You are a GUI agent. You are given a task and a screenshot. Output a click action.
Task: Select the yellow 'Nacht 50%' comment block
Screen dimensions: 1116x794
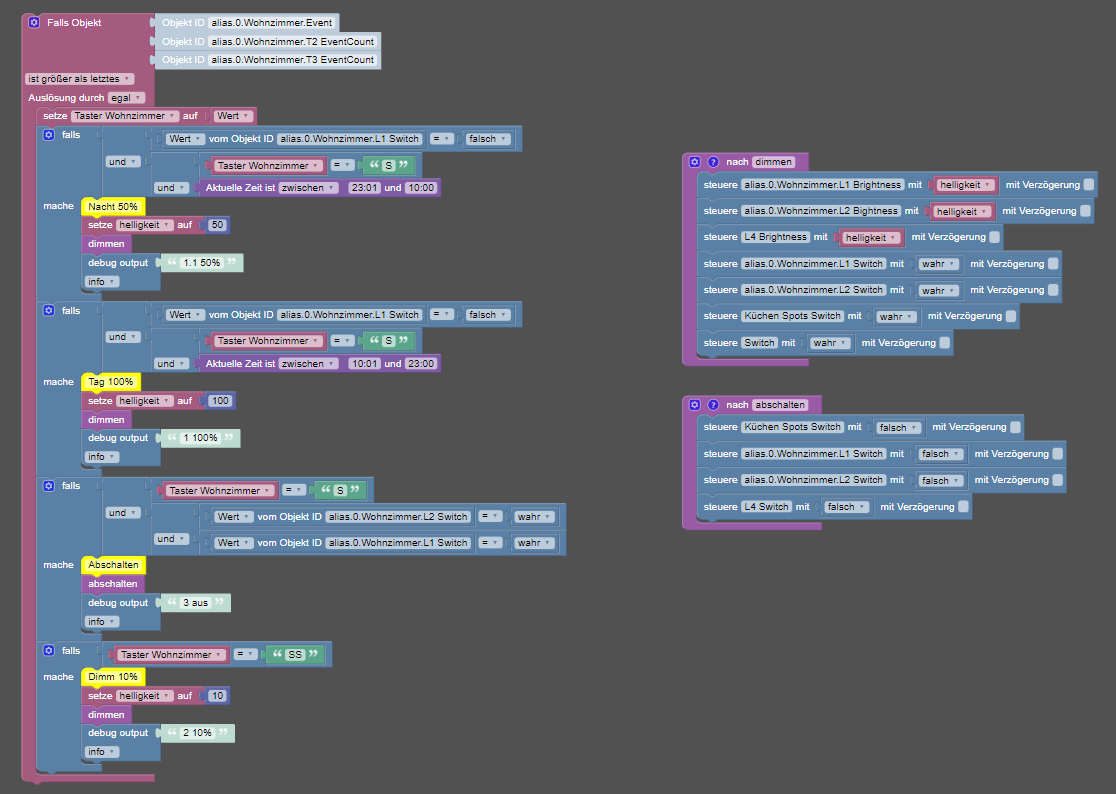click(113, 206)
